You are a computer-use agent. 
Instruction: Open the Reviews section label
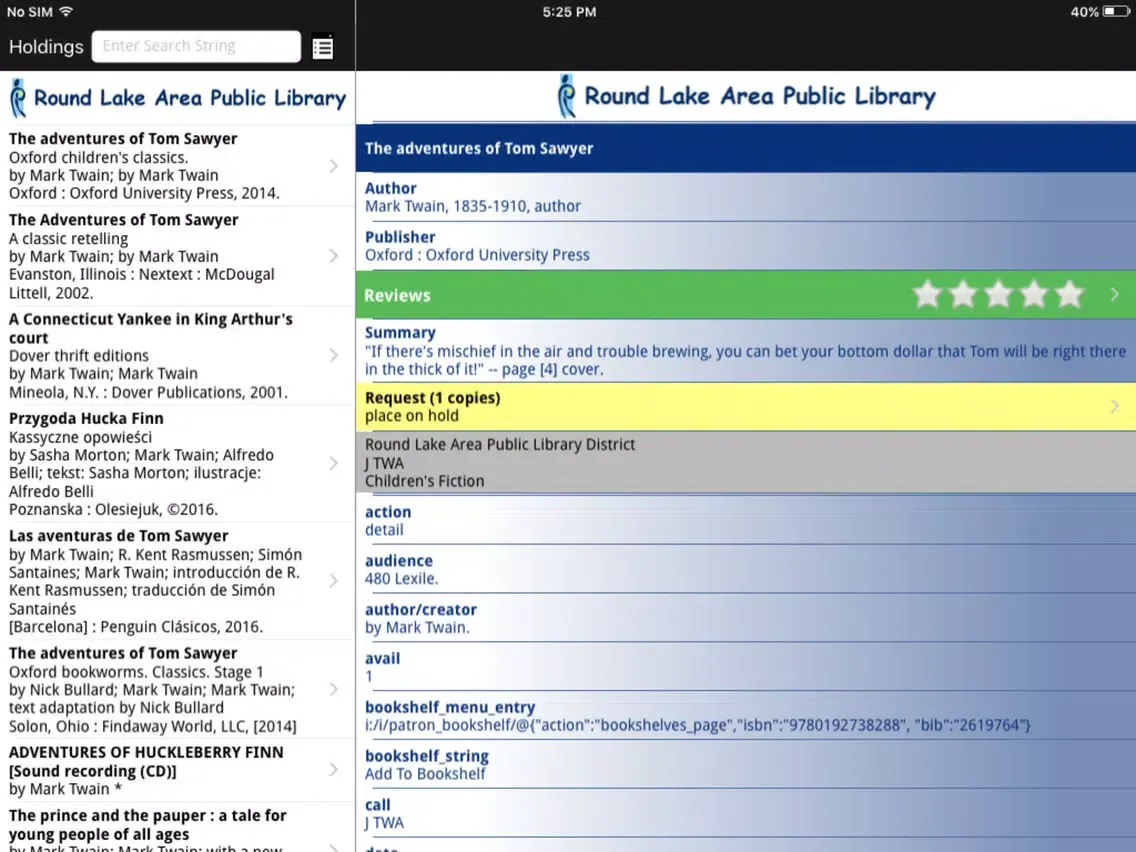pyautogui.click(x=397, y=296)
